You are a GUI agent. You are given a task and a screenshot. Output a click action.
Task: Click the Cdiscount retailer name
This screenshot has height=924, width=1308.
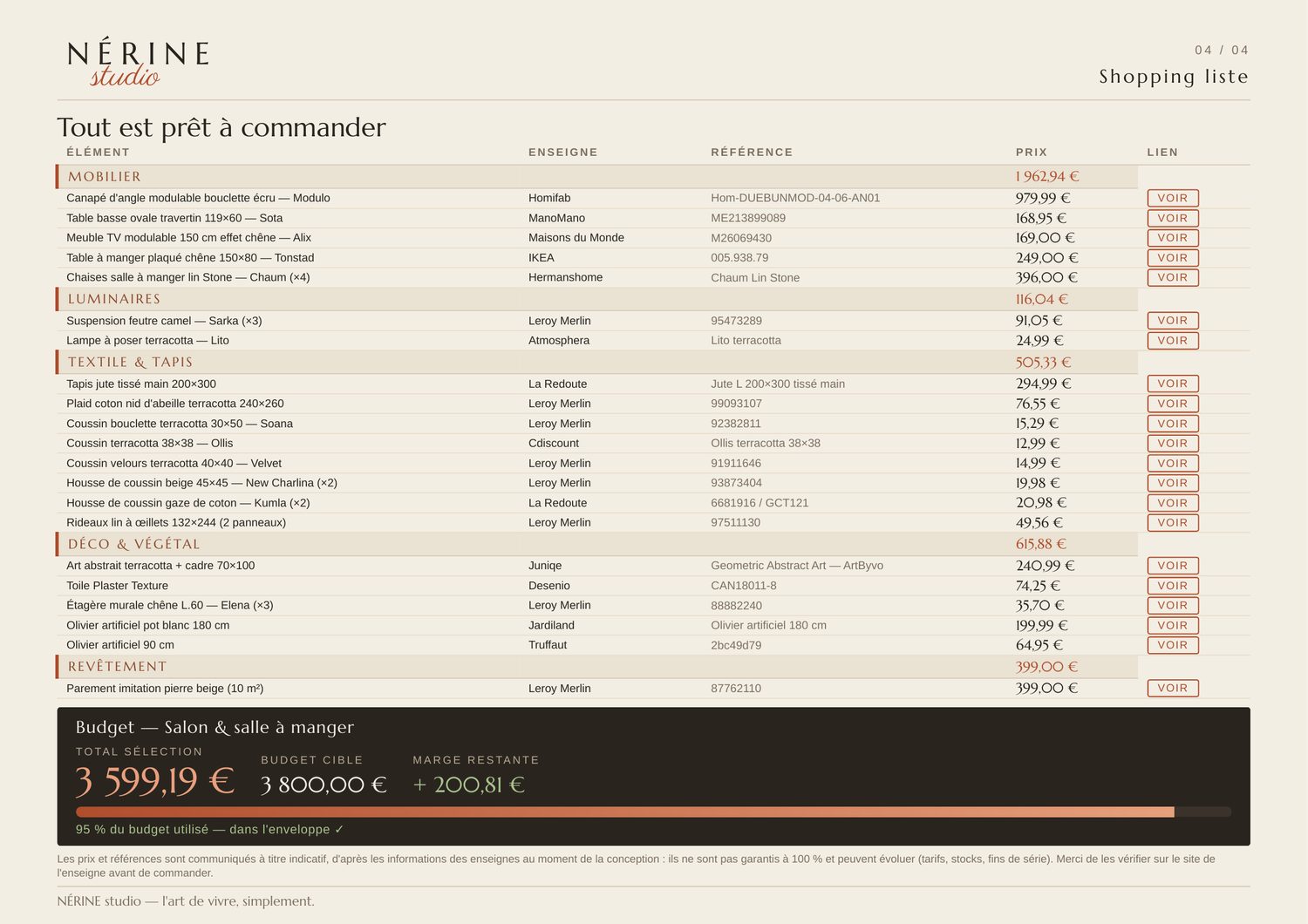[554, 443]
